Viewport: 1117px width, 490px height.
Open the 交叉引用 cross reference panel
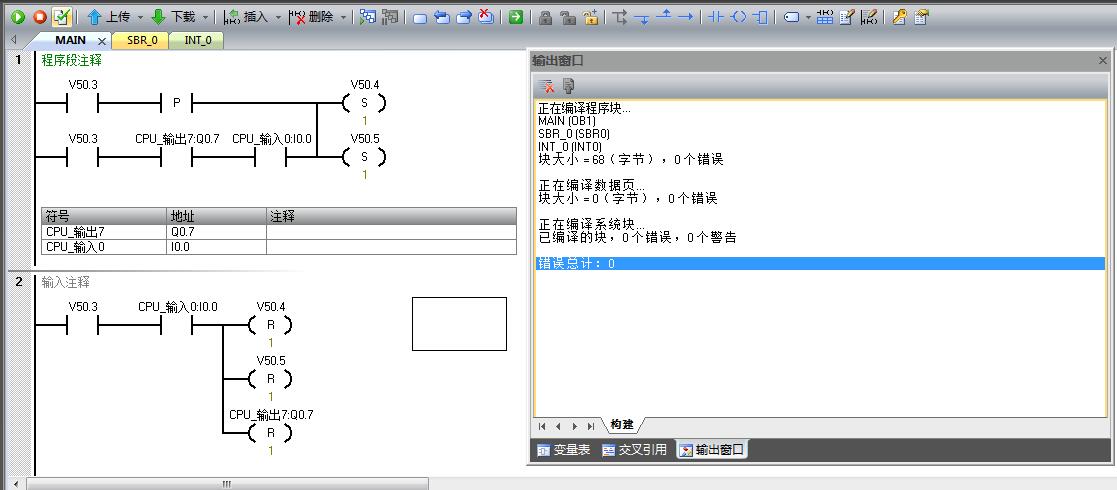pos(635,450)
